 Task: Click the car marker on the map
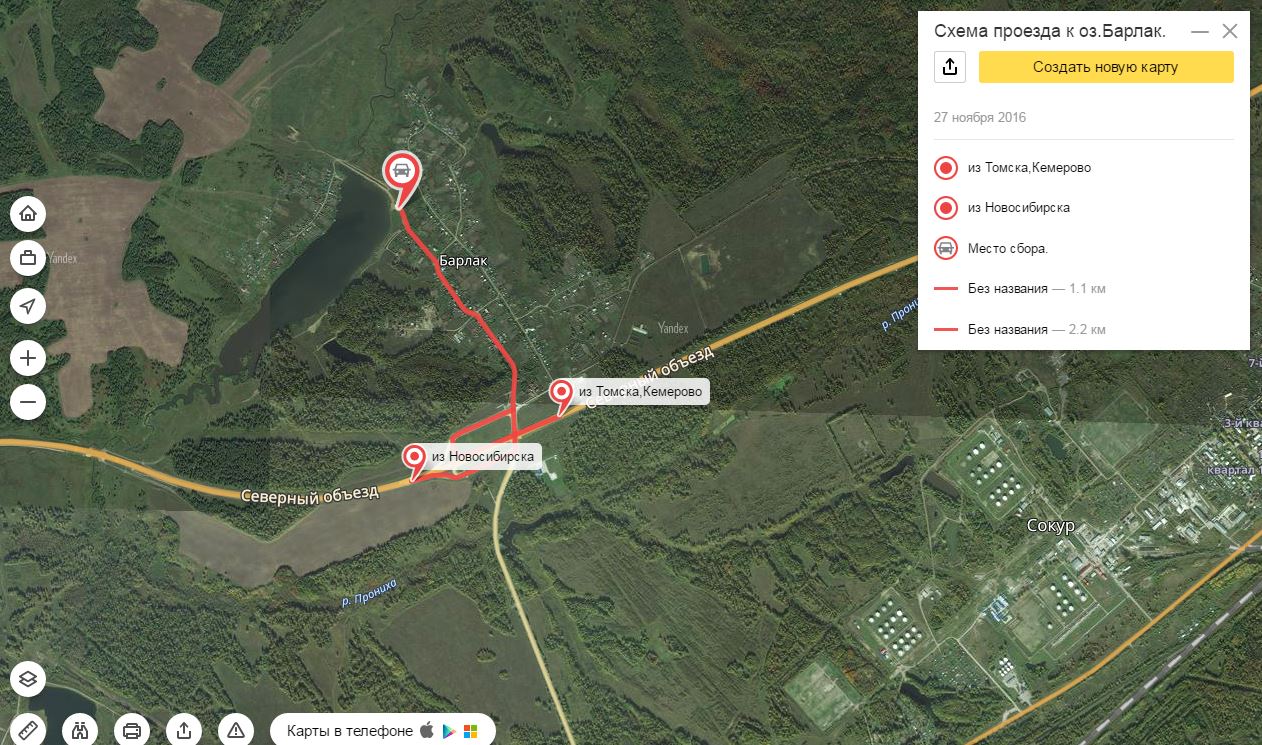[x=401, y=171]
